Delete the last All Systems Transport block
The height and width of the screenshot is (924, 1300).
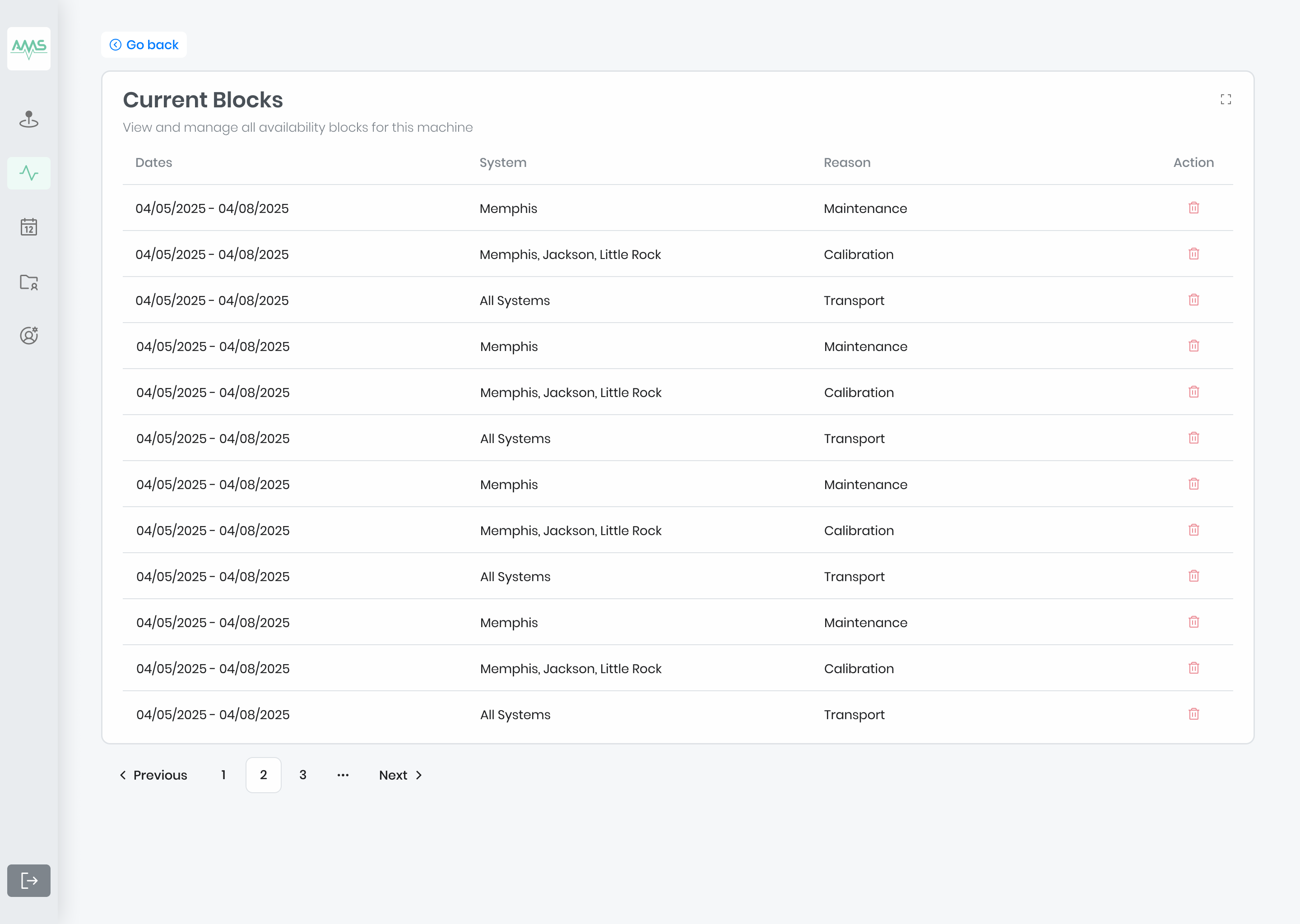(1193, 714)
